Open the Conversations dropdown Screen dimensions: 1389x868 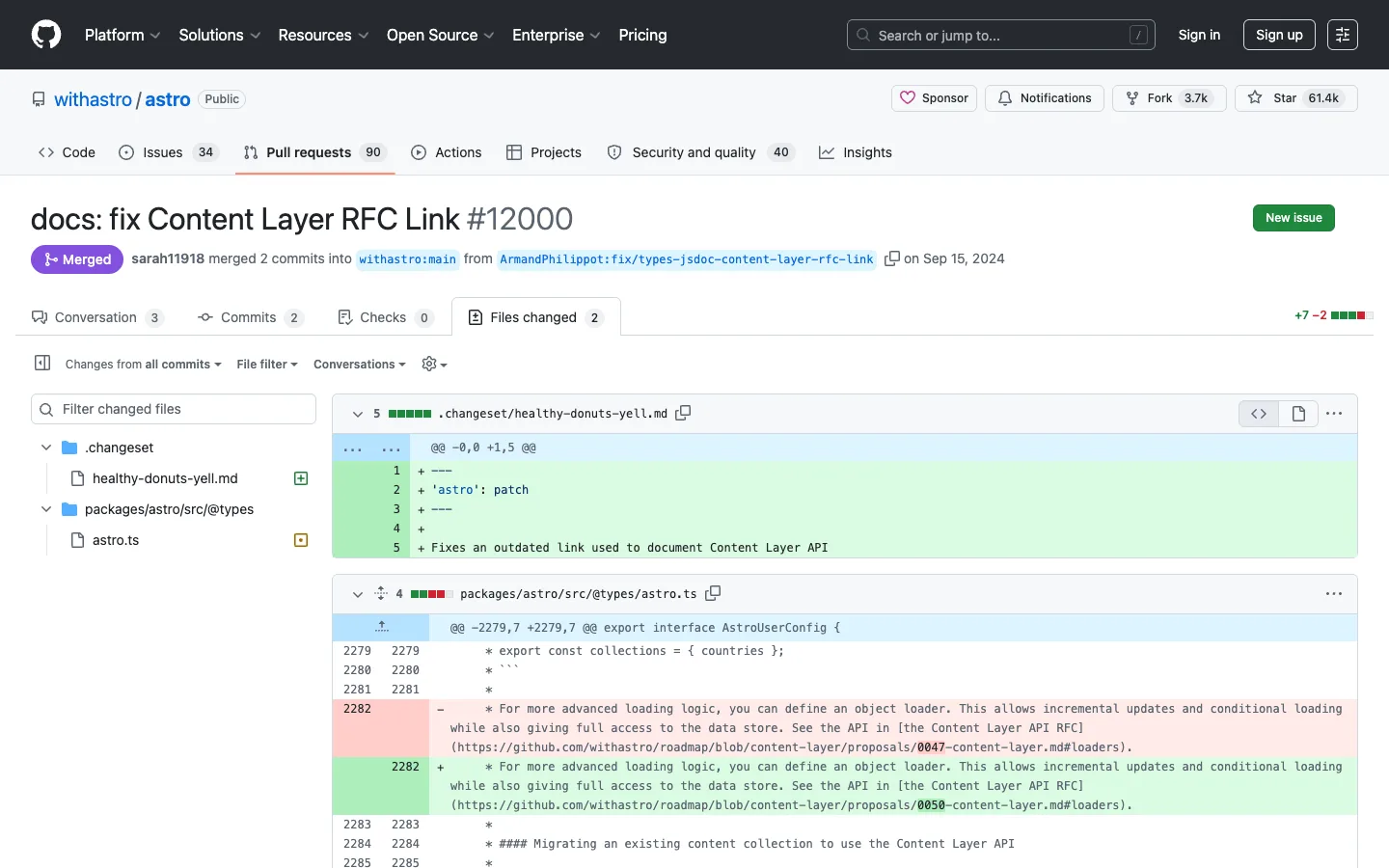[x=360, y=365]
